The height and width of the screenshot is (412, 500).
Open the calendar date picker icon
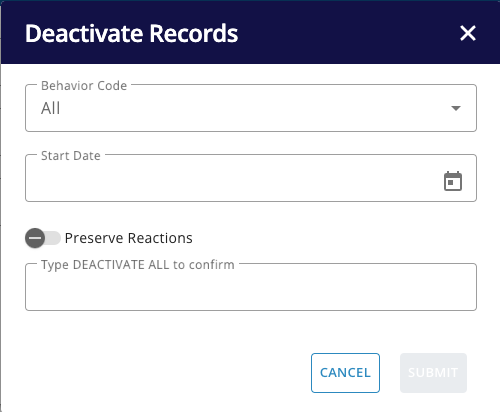click(453, 181)
